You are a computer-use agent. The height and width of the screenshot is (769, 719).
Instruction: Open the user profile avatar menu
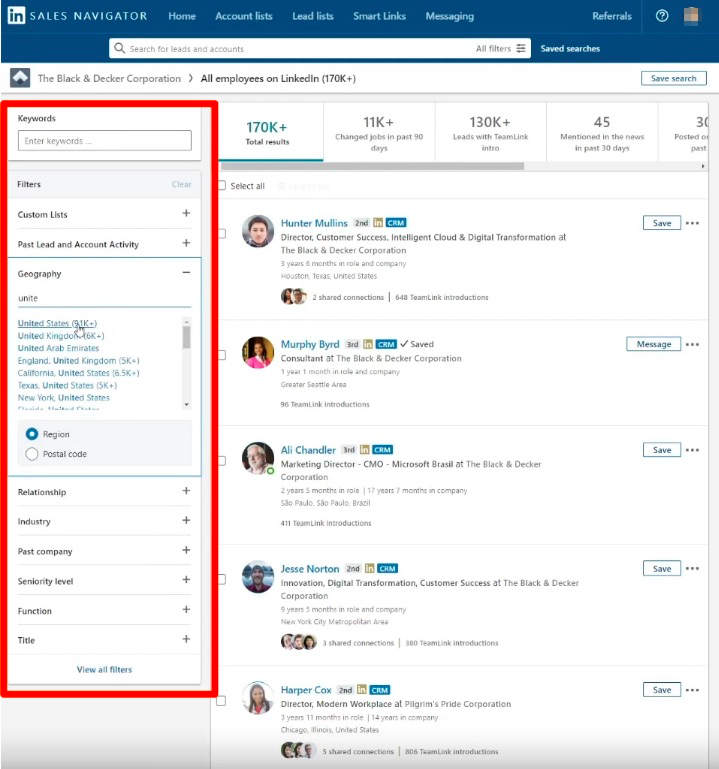[691, 16]
